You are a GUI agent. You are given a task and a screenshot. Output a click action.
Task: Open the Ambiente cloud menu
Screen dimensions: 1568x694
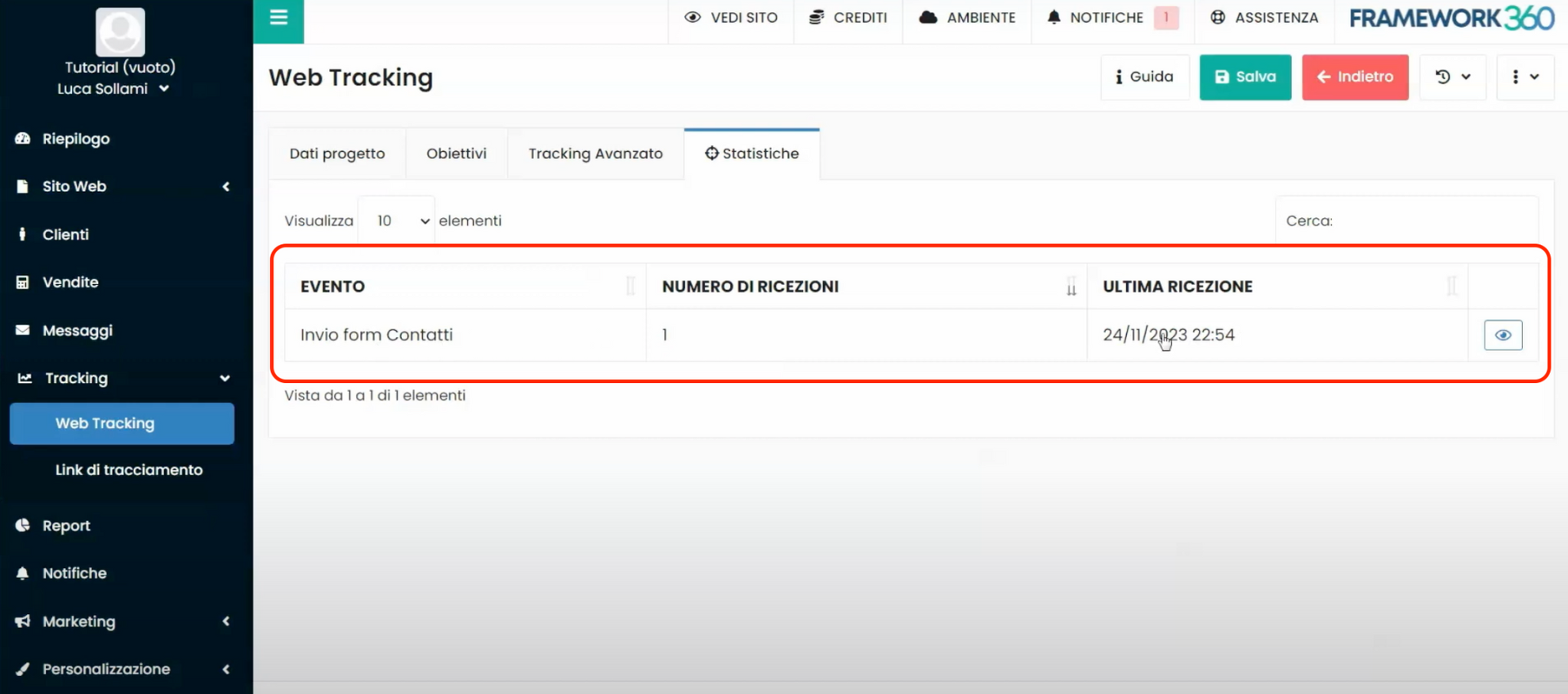(x=967, y=18)
